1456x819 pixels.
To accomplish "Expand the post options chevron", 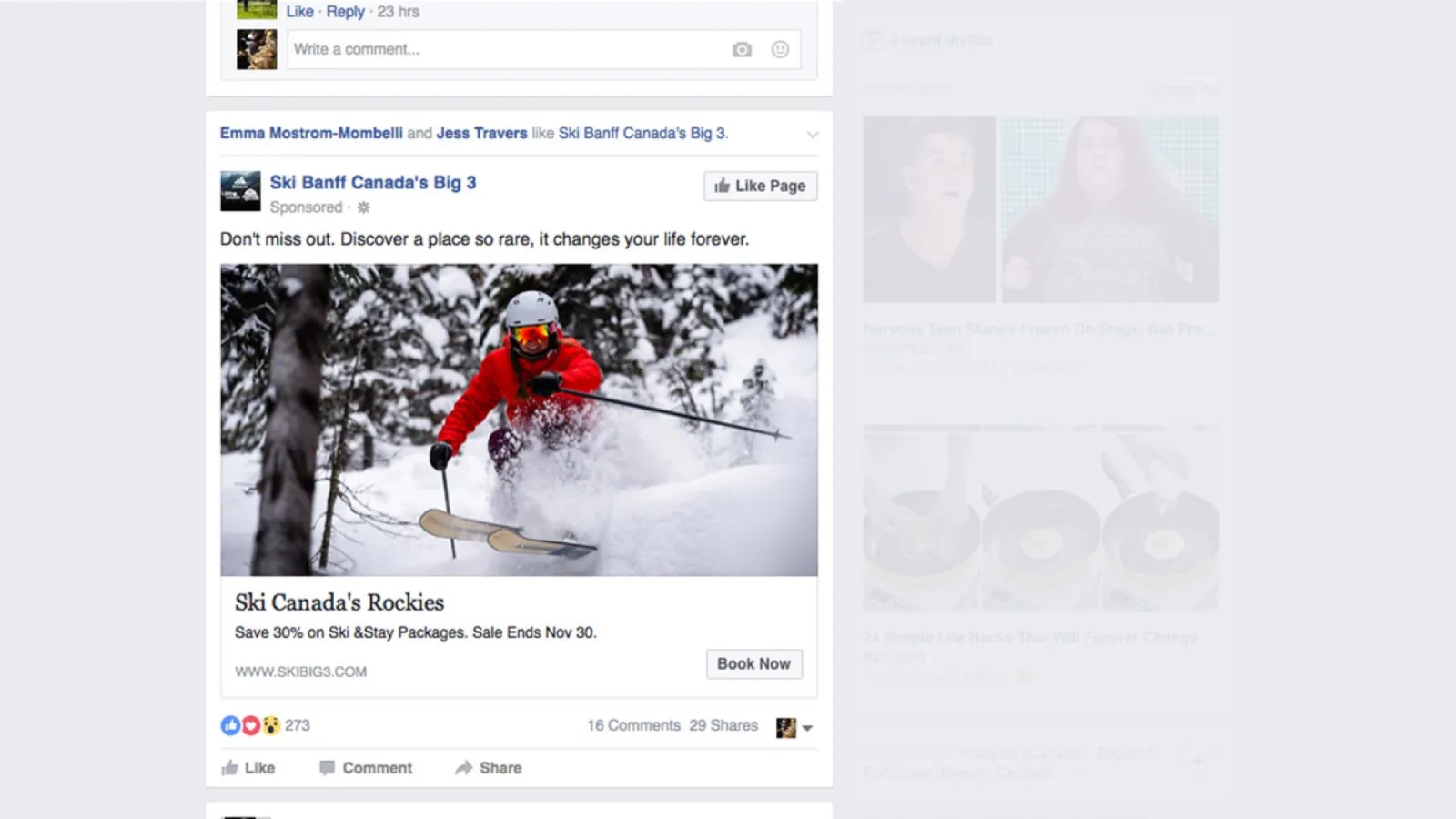I will (x=812, y=135).
